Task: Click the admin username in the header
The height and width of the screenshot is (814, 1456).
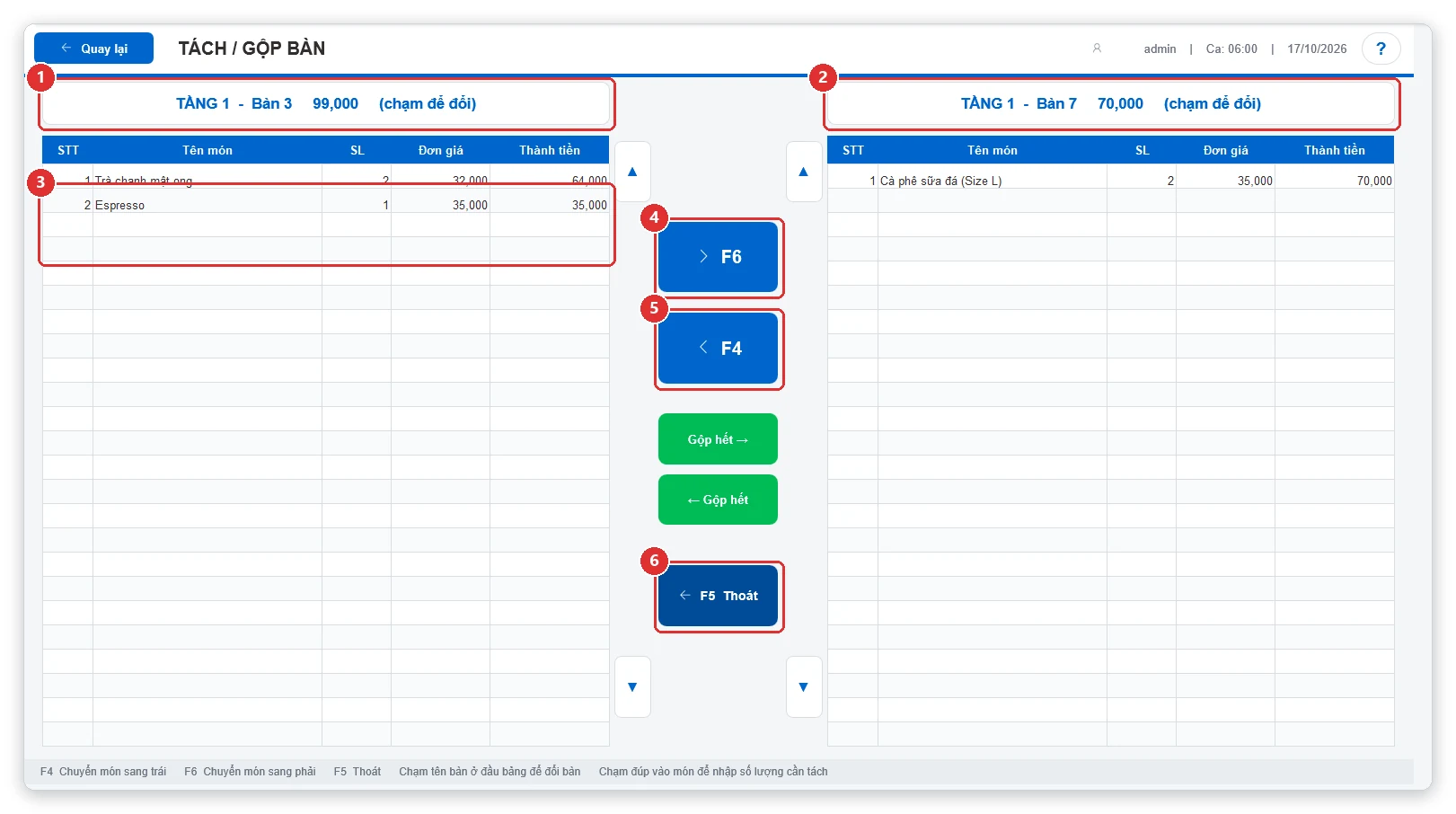Action: pyautogui.click(x=1160, y=49)
